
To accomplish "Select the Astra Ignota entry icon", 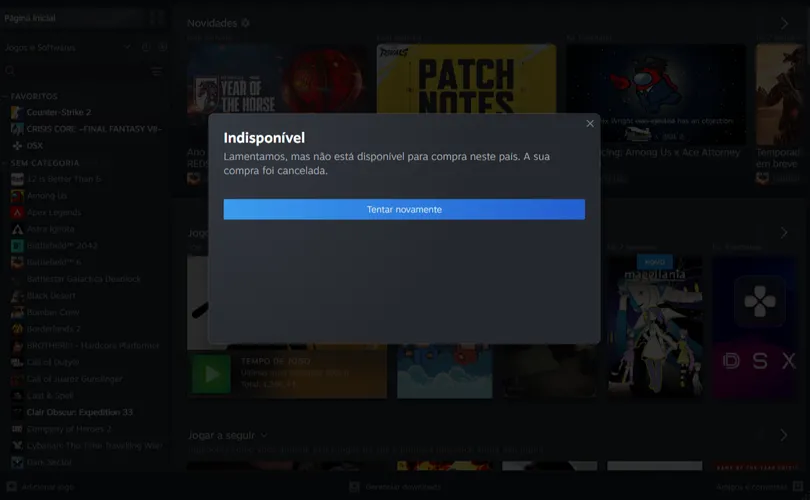I will coord(17,229).
